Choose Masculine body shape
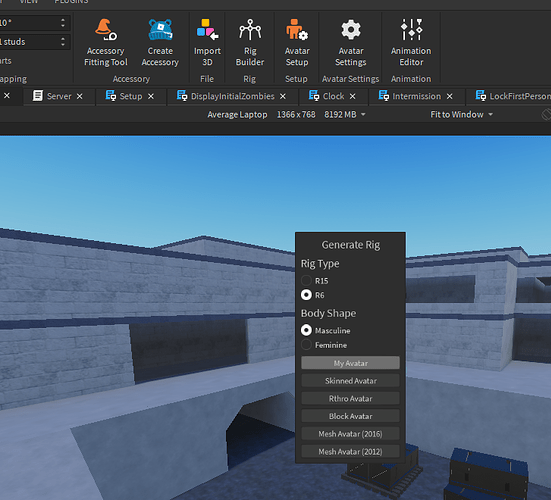The image size is (551, 500). coord(306,330)
